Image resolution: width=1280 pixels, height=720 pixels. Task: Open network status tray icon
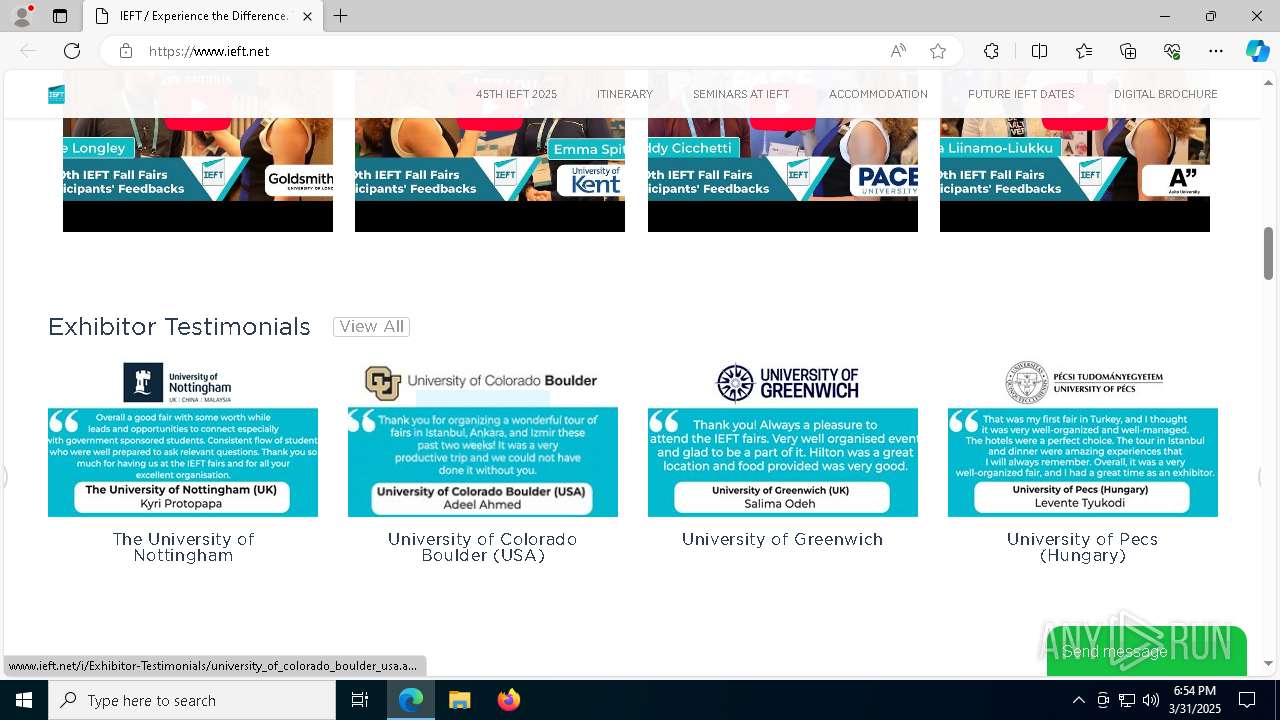1127,700
